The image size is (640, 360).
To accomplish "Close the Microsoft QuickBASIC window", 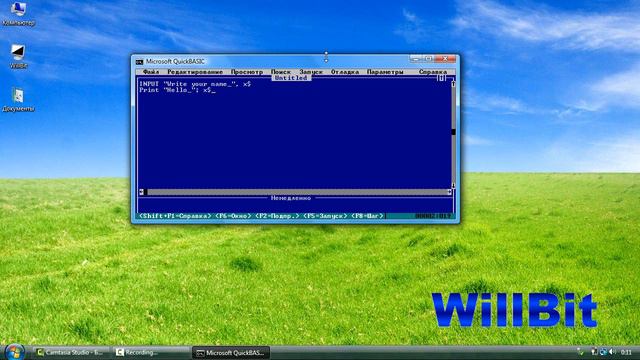I will pos(445,59).
